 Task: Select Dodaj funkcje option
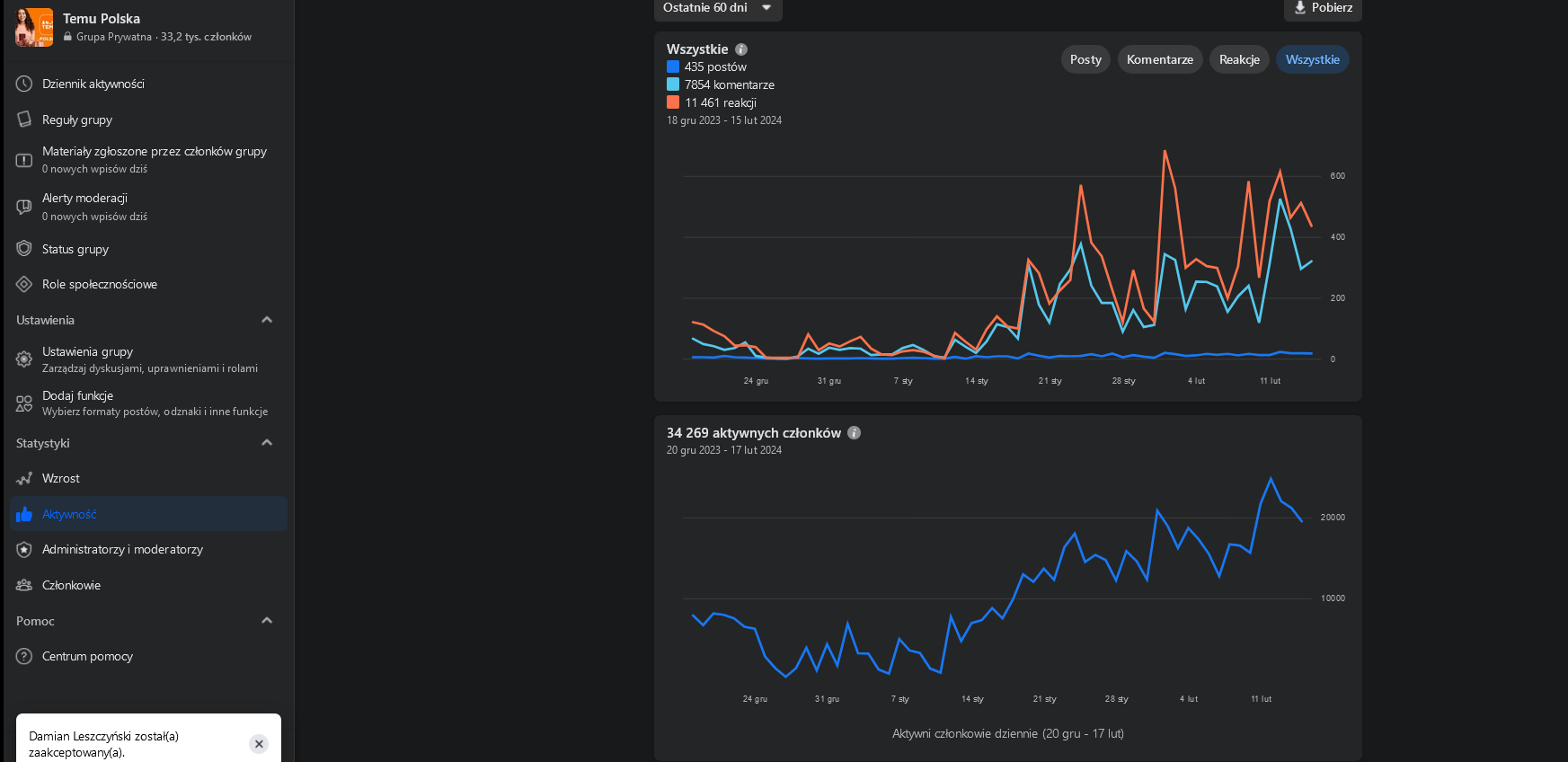tap(148, 403)
